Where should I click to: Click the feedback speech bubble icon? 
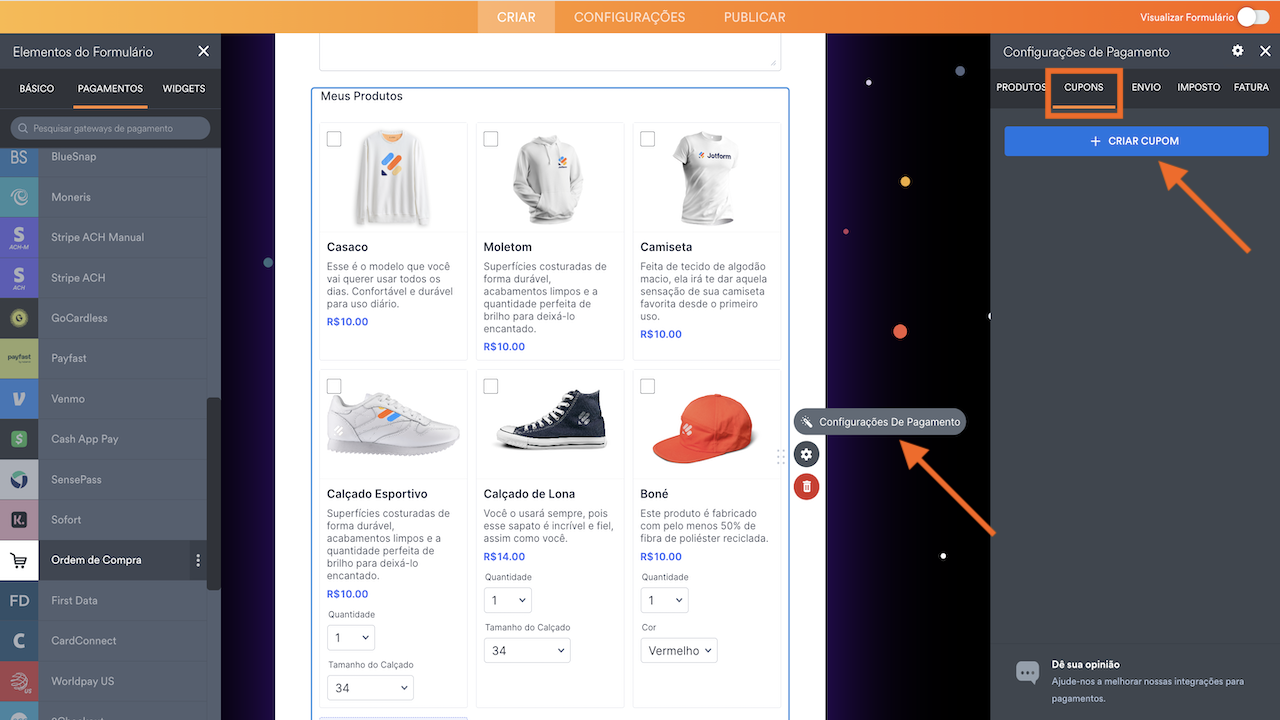(1027, 672)
